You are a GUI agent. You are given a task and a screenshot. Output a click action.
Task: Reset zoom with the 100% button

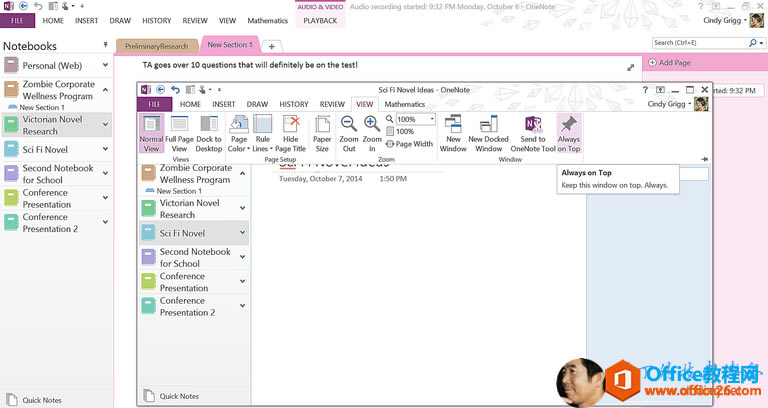coord(400,131)
